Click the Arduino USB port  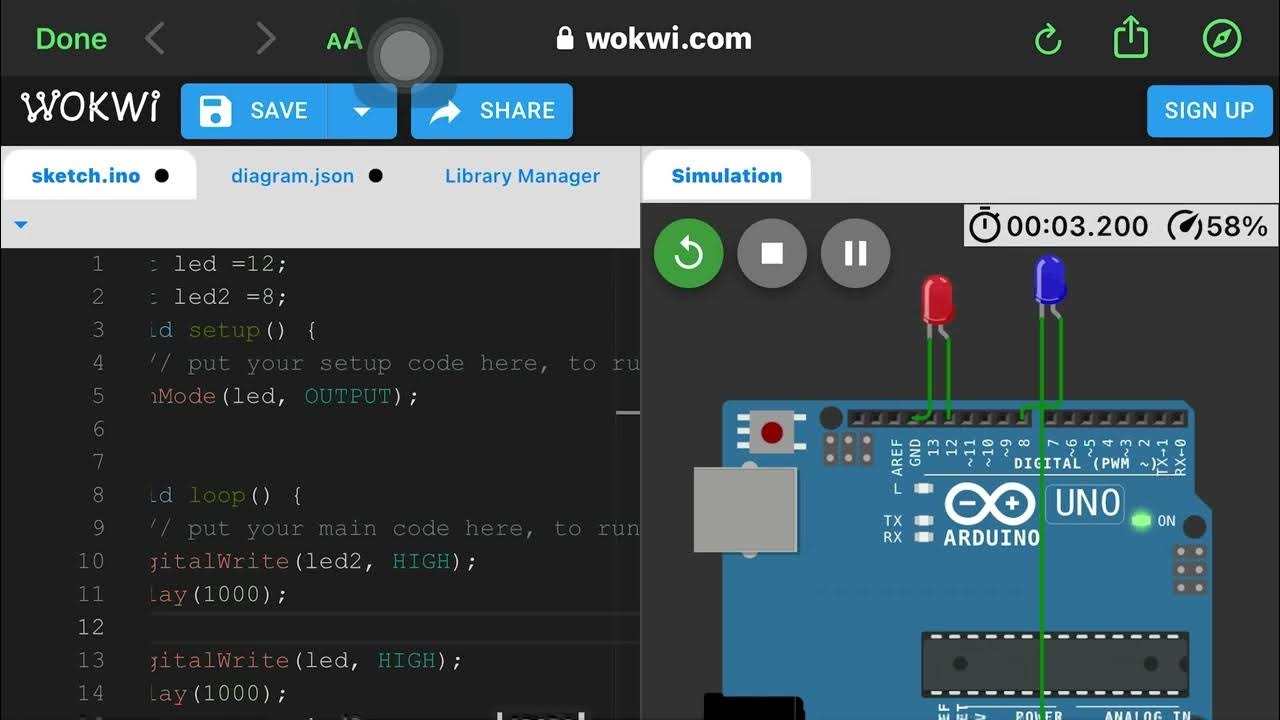pos(745,510)
